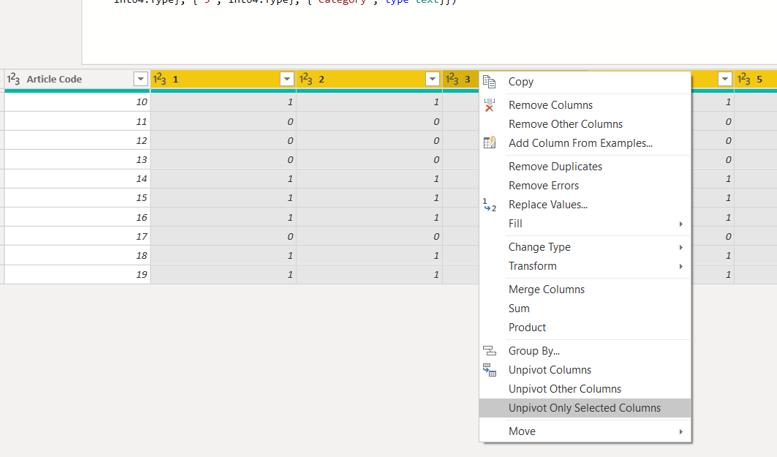Open the Article Code column filter dropdown
Image resolution: width=777 pixels, height=457 pixels.
140,79
